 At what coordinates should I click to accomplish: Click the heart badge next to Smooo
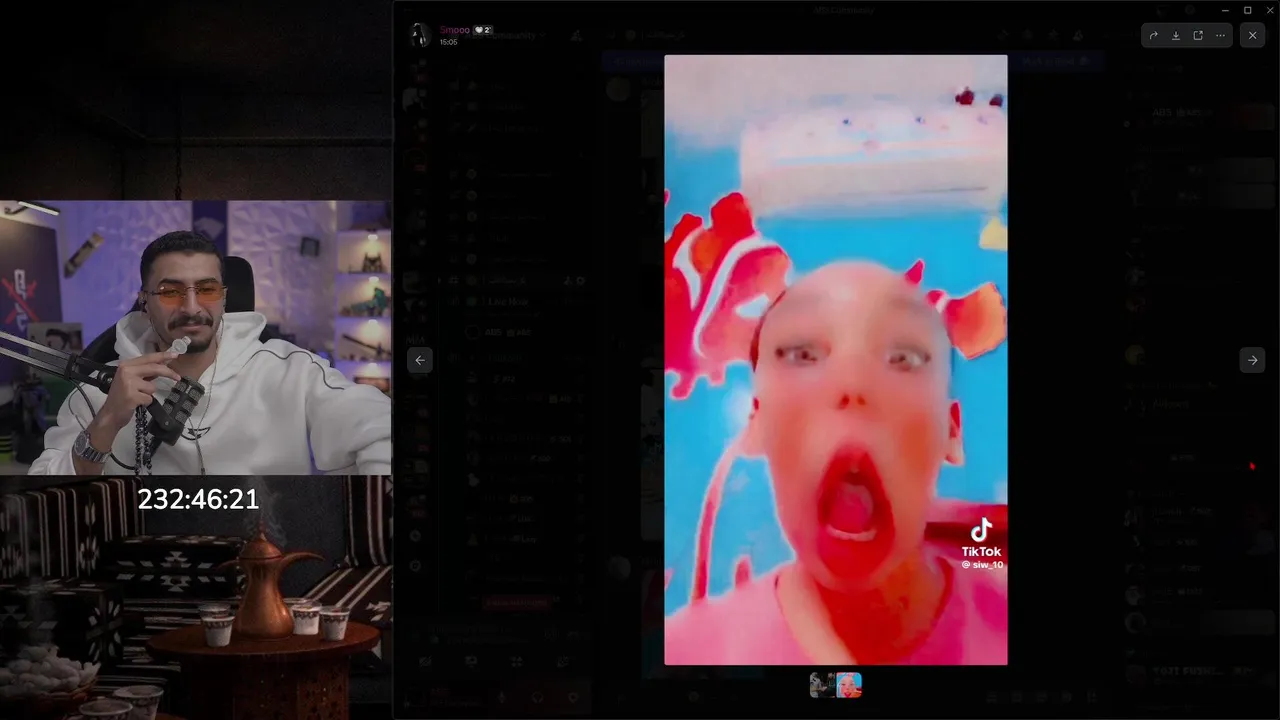pyautogui.click(x=483, y=30)
